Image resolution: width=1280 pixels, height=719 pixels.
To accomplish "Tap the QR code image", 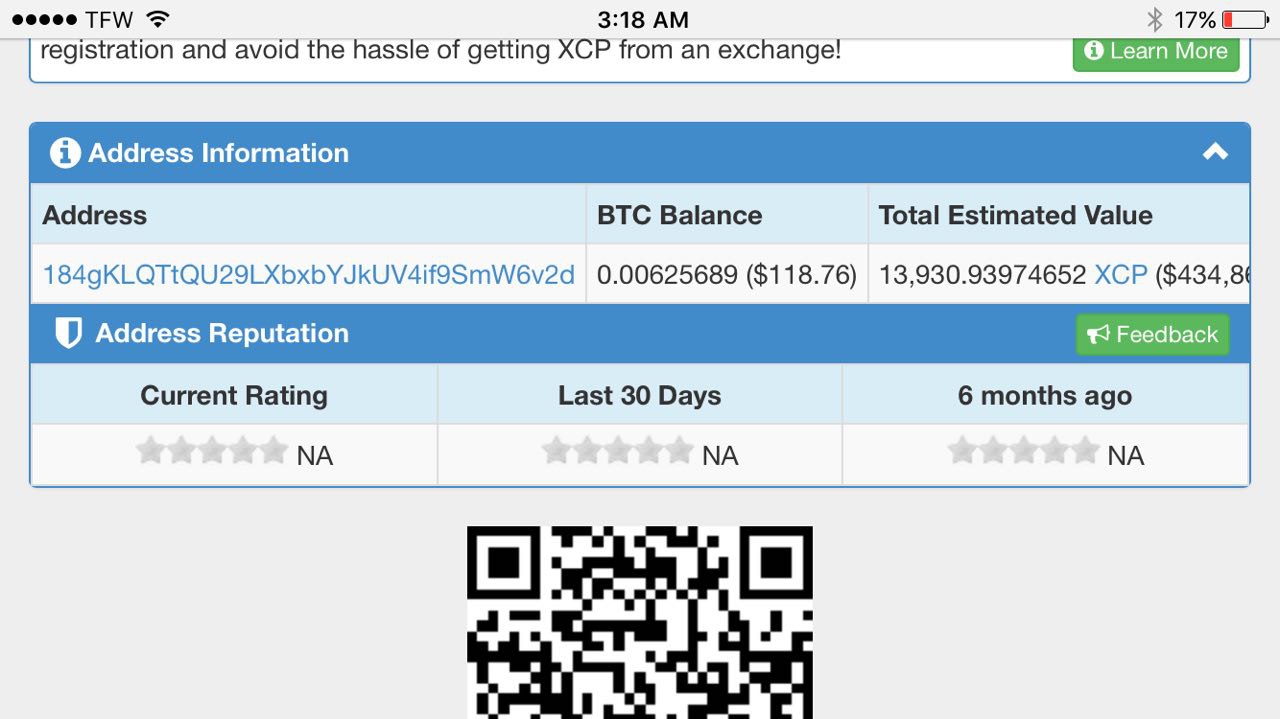I will click(640, 622).
